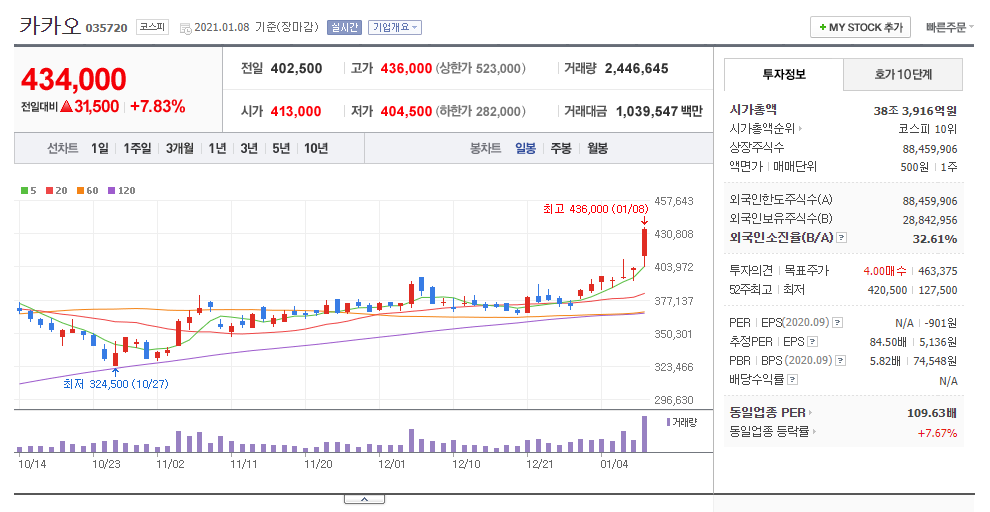Click the current price 434,000
Screen dimensions: 990x512
[x=74, y=80]
